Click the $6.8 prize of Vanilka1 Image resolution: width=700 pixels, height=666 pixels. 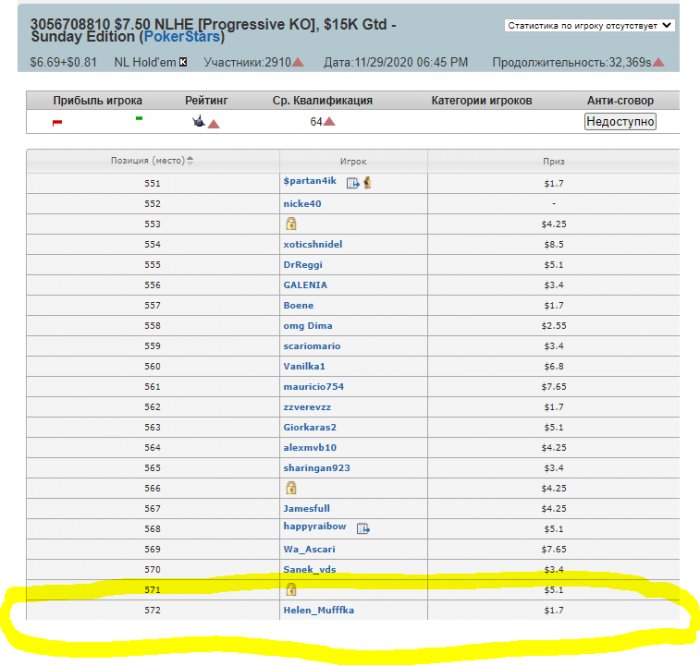554,366
